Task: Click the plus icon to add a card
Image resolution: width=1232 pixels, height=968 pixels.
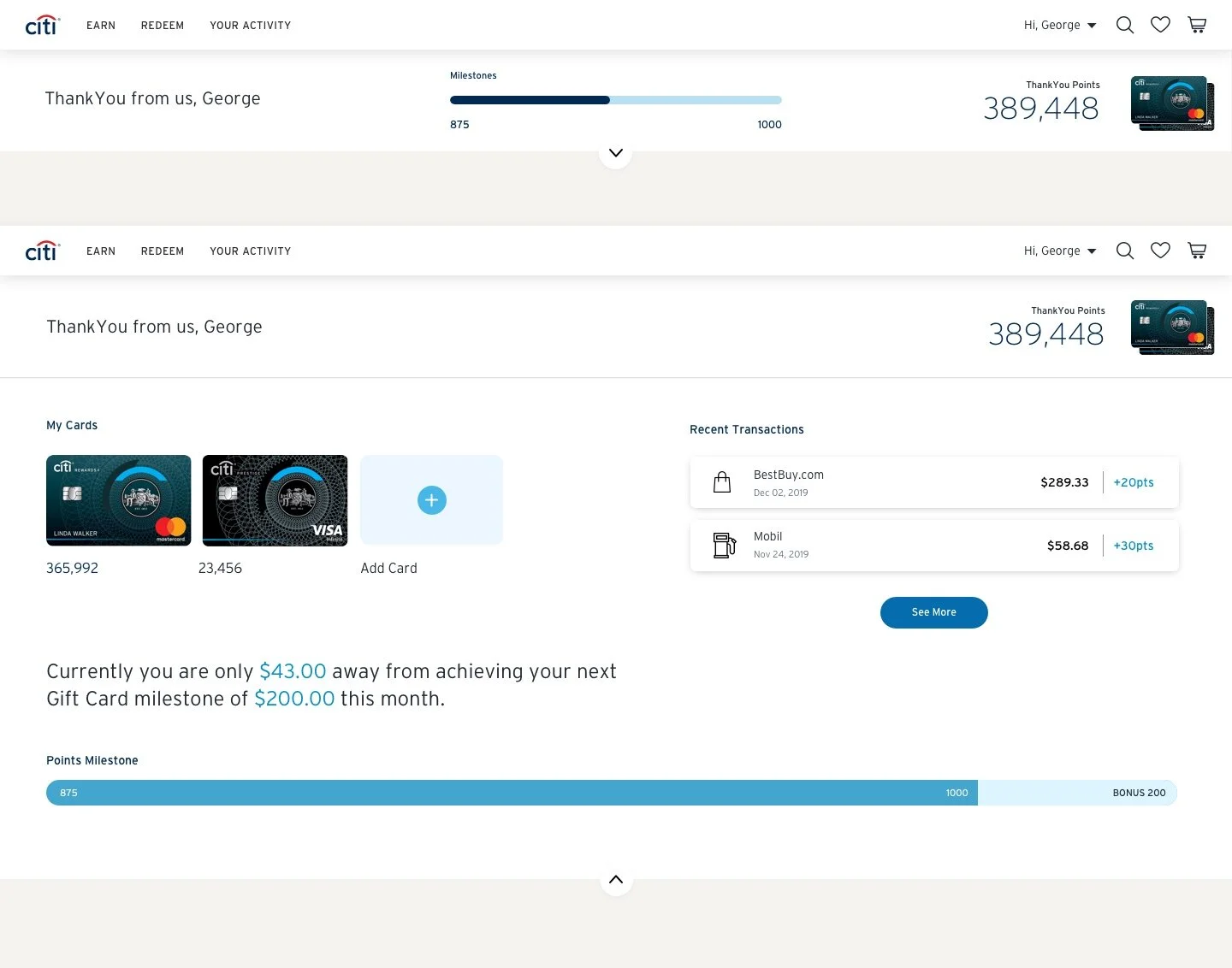Action: [x=432, y=500]
